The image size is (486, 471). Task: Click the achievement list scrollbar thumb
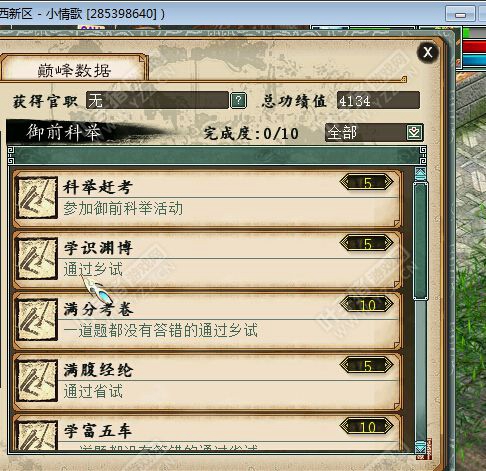[x=420, y=240]
